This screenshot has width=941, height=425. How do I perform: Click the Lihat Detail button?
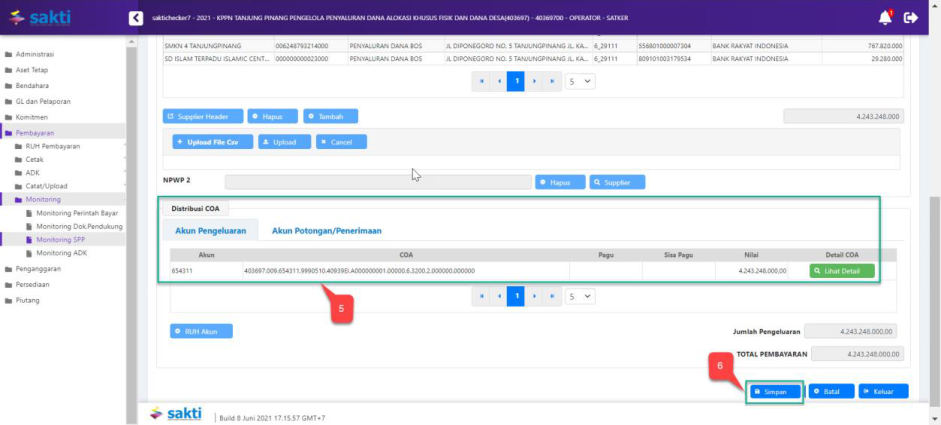[x=841, y=271]
